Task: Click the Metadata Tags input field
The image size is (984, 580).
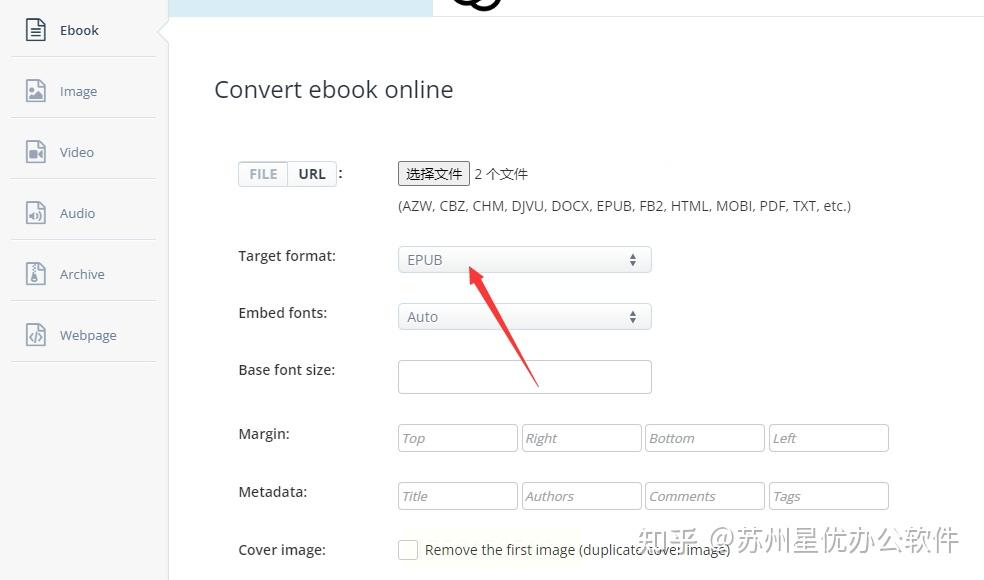Action: (828, 496)
